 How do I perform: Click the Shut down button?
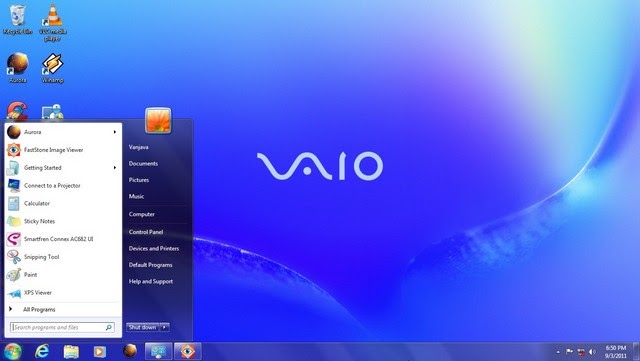click(142, 327)
